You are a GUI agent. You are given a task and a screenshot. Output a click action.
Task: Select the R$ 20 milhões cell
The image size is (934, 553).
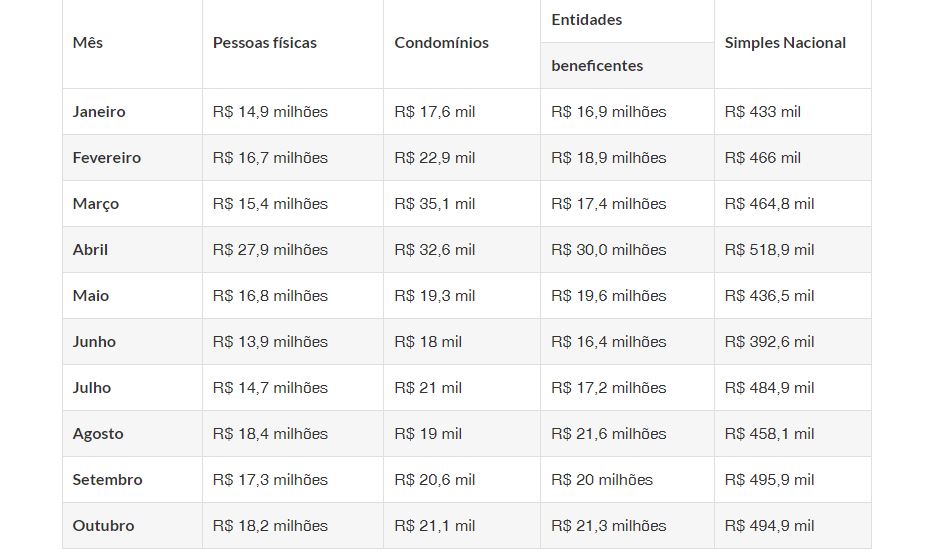point(602,480)
